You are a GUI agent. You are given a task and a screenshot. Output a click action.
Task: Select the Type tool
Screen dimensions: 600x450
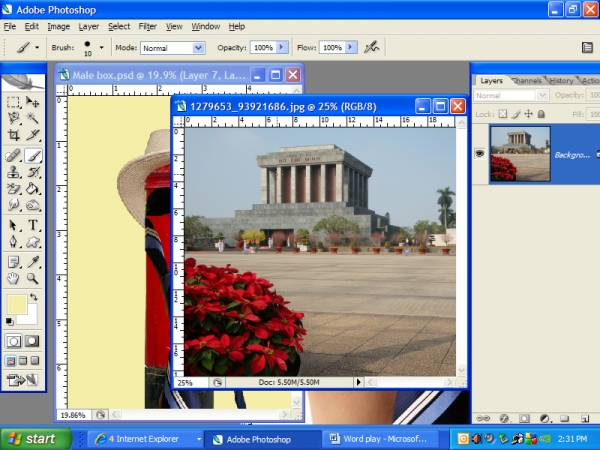click(33, 225)
